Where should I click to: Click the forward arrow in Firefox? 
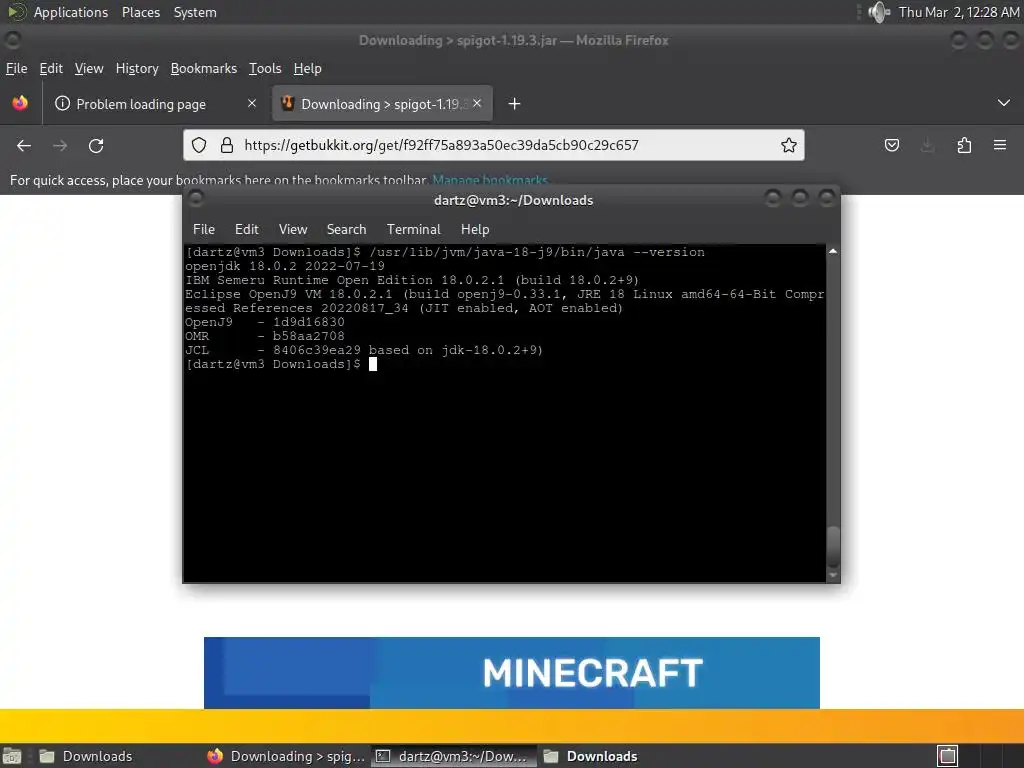pos(60,146)
